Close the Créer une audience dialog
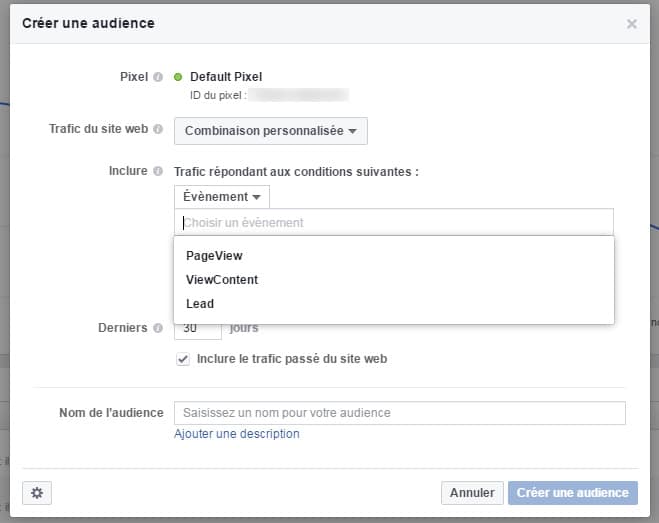The width and height of the screenshot is (659, 523). click(x=632, y=24)
